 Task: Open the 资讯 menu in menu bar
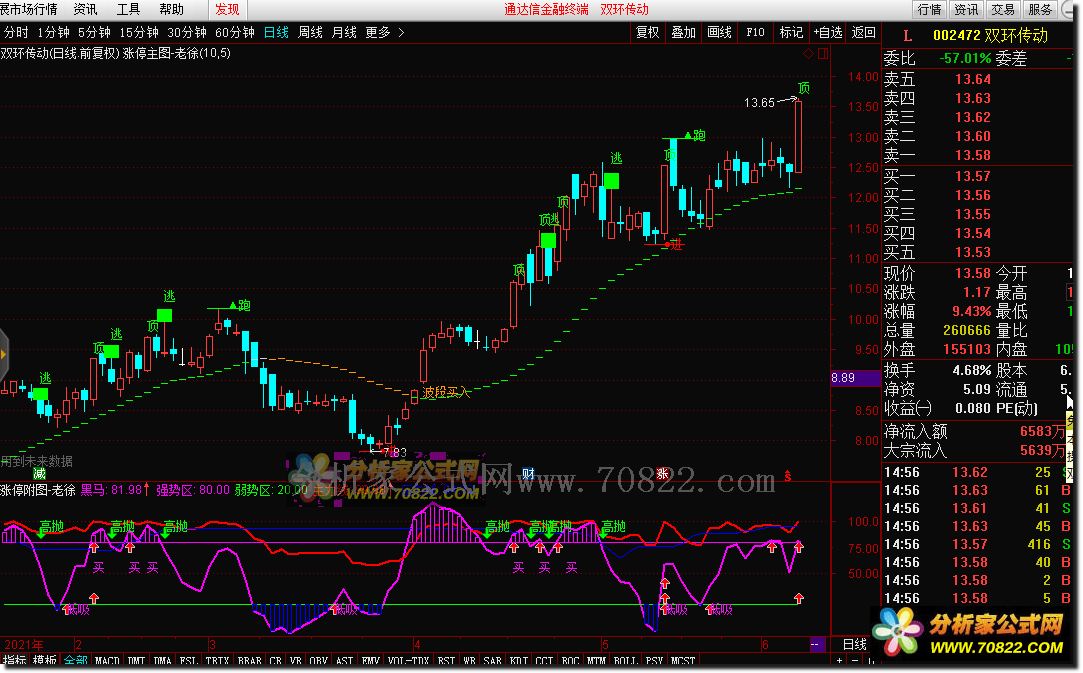click(86, 9)
